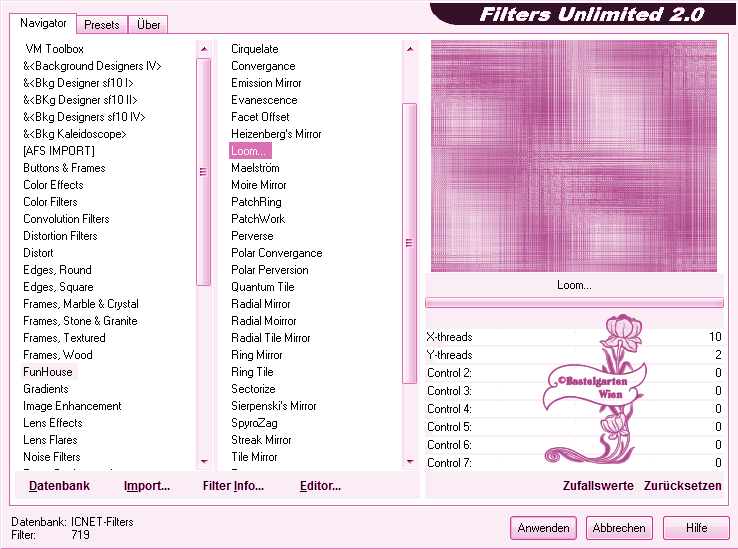Select &<Bkg Designer sf10 I> category
Viewport: 738px width, 549px height.
pos(78,83)
